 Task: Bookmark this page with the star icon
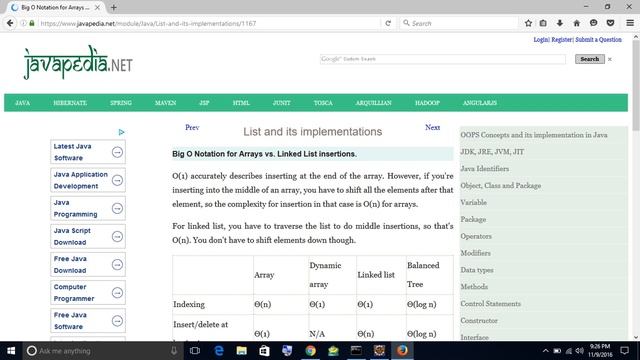(x=528, y=23)
